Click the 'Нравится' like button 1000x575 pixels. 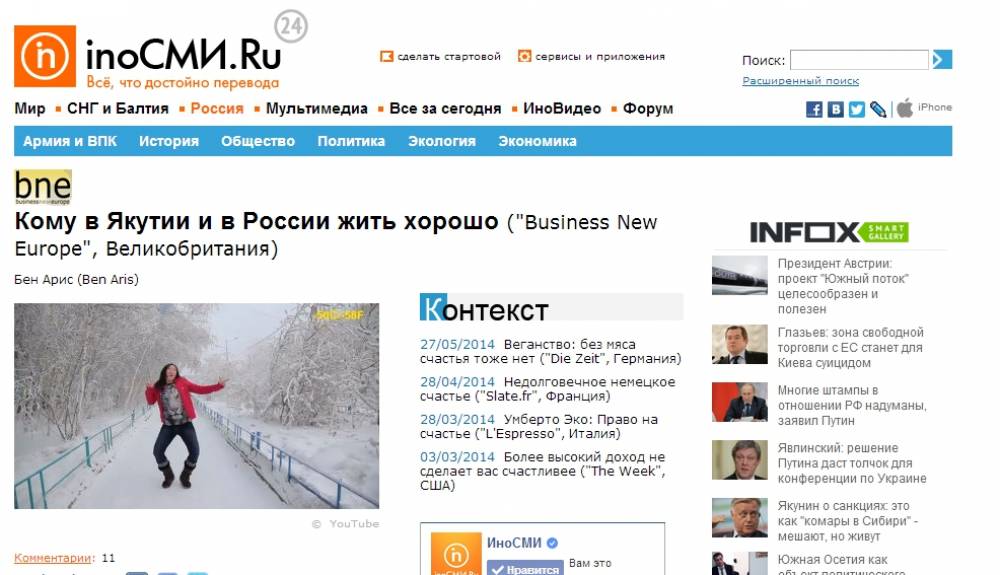525,569
